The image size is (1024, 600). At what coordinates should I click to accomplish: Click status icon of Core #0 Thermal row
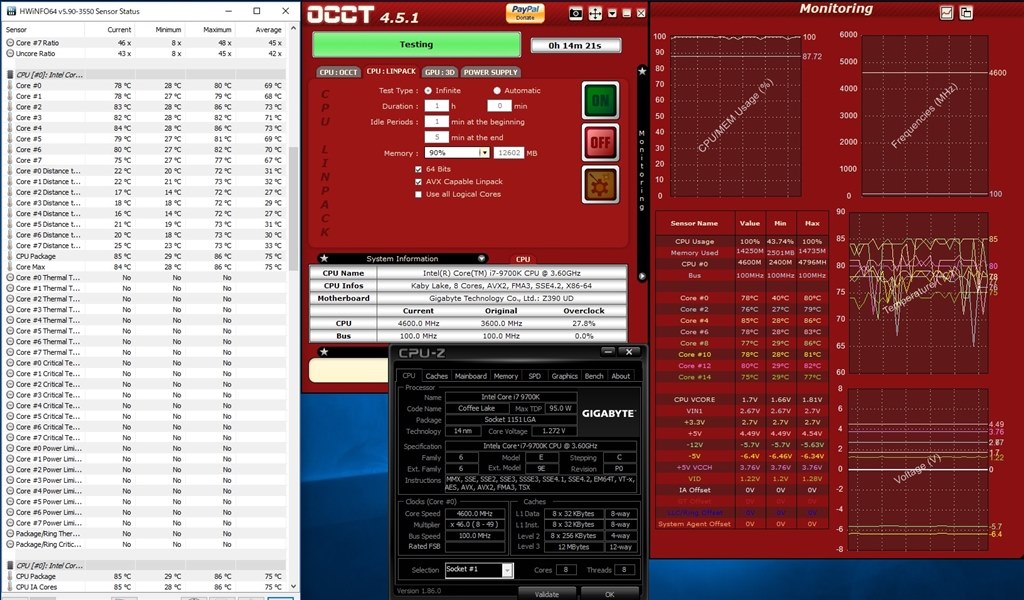point(10,277)
